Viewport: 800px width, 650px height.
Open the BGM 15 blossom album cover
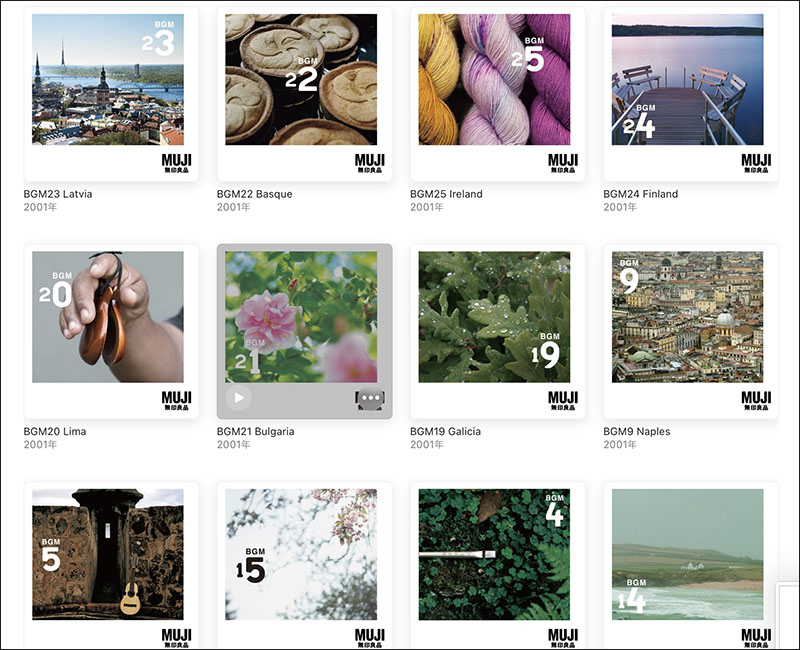305,565
